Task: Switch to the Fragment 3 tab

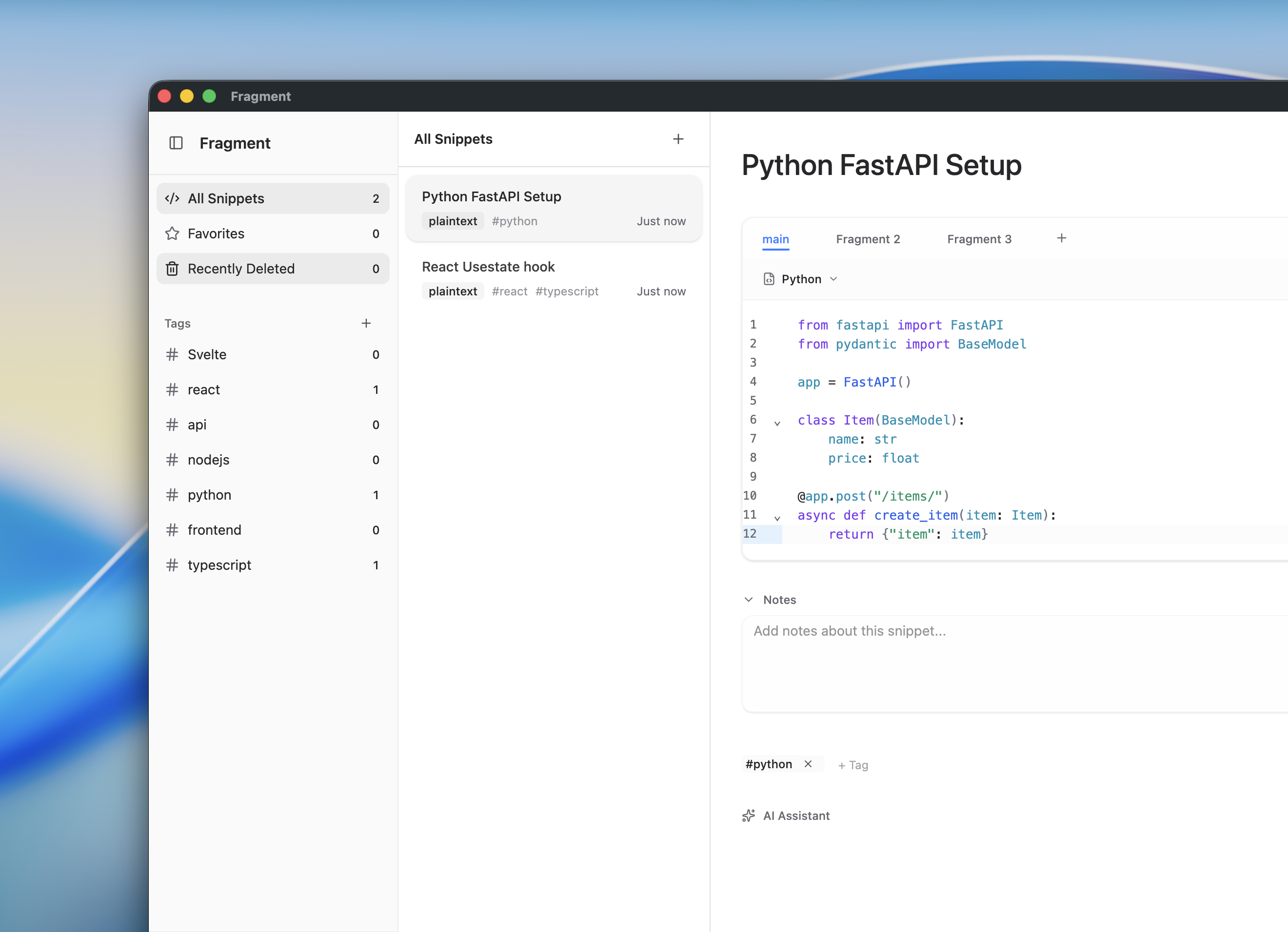Action: tap(978, 239)
